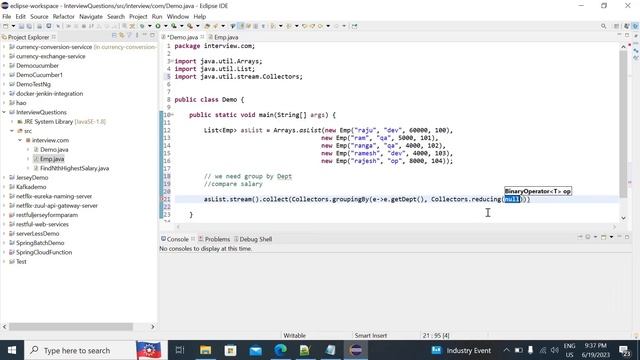Open the notification center icon
This screenshot has width=640, height=360.
click(624, 350)
